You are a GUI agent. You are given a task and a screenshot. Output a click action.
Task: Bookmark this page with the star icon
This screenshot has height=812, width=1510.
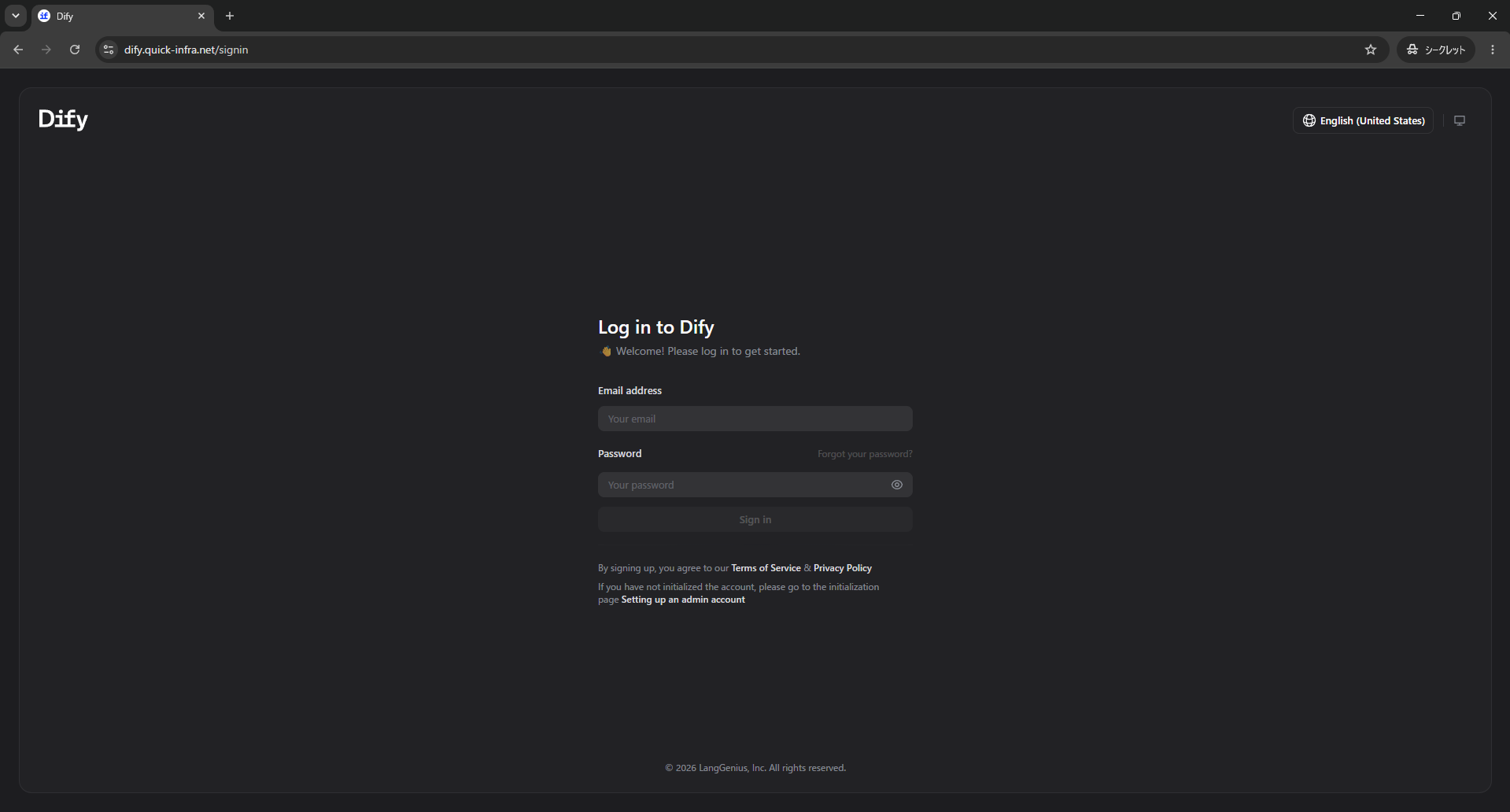pyautogui.click(x=1371, y=50)
